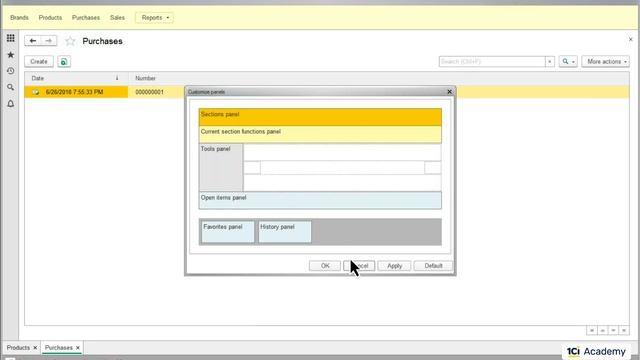Click the magnifier find button
Image resolution: width=640 pixels, height=360 pixels.
pyautogui.click(x=568, y=62)
